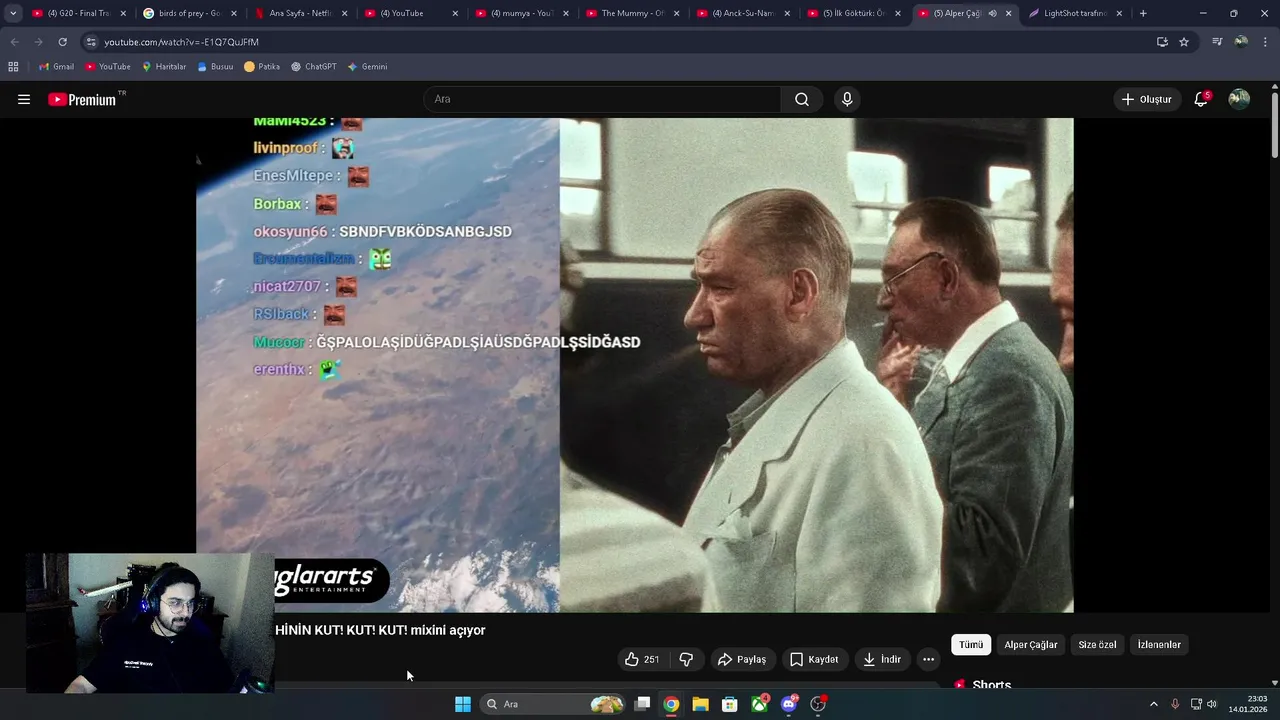This screenshot has height=720, width=1280.
Task: Mute the Alper Çağlar tab audio
Action: click(992, 13)
